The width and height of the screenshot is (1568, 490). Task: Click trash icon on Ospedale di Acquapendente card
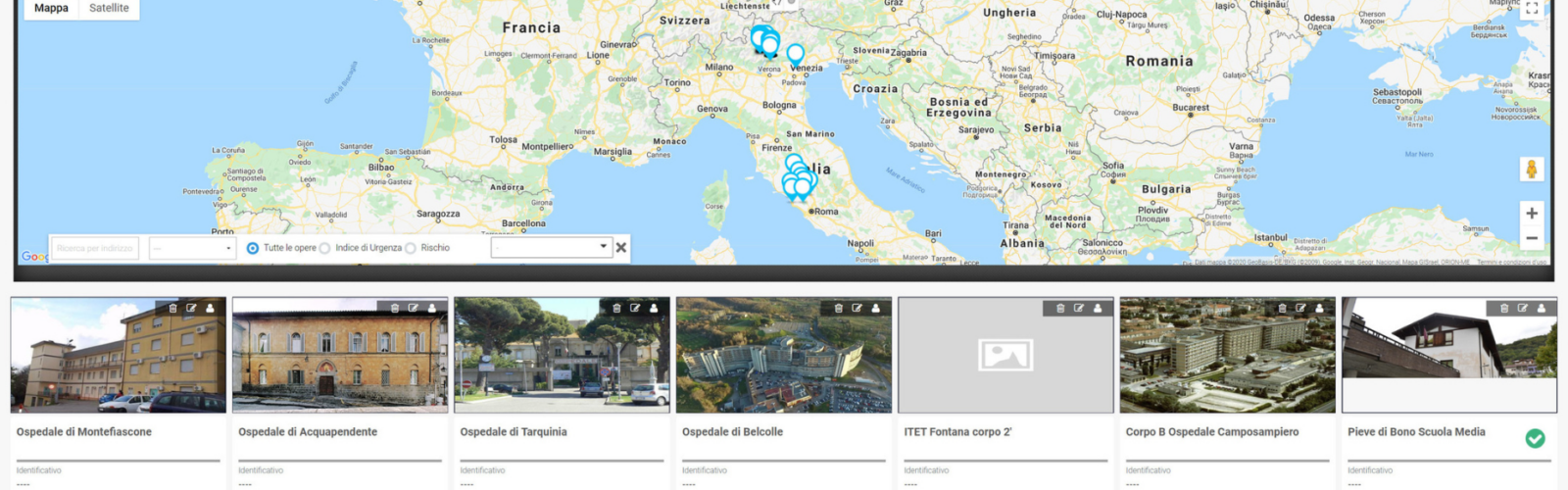pos(395,308)
